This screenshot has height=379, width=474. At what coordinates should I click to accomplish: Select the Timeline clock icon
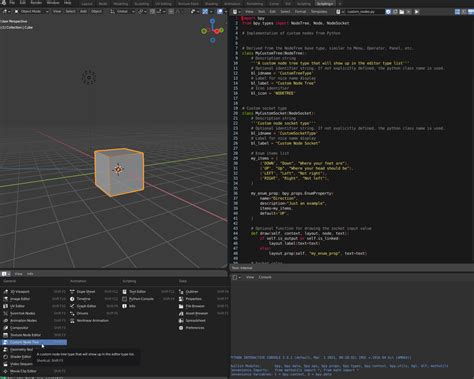tap(72, 299)
